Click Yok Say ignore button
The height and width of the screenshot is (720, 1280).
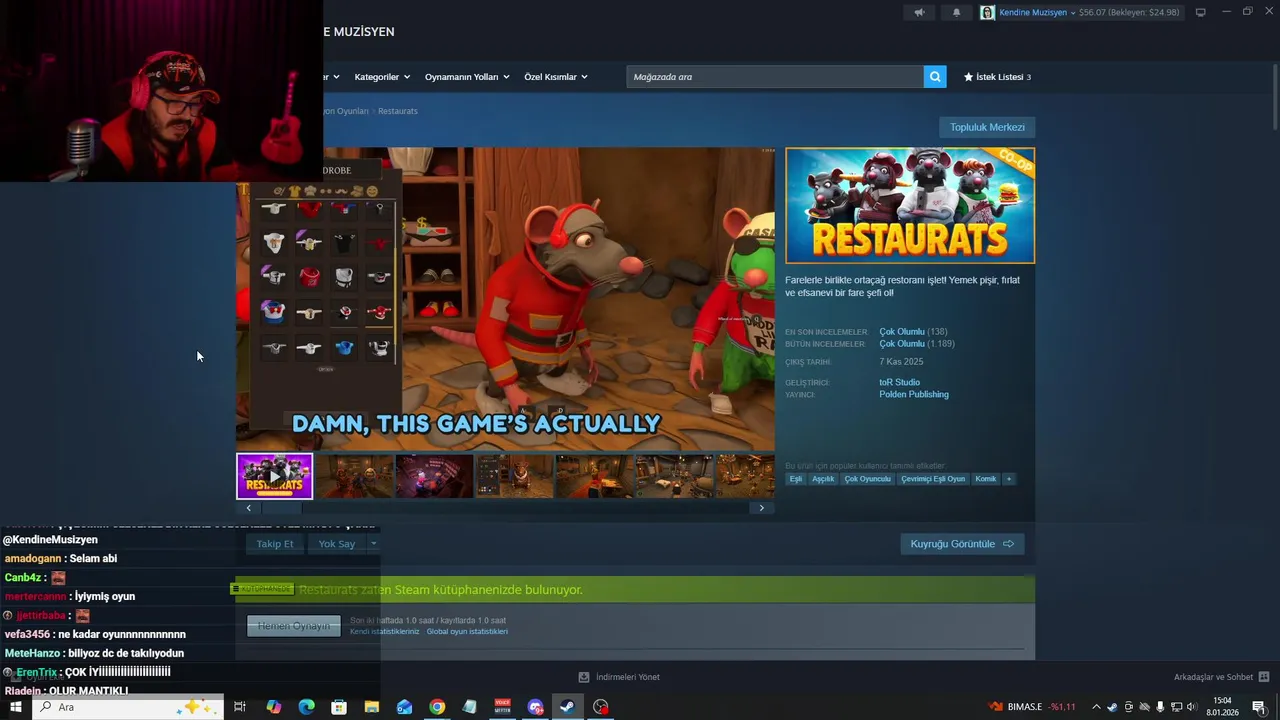pyautogui.click(x=337, y=544)
